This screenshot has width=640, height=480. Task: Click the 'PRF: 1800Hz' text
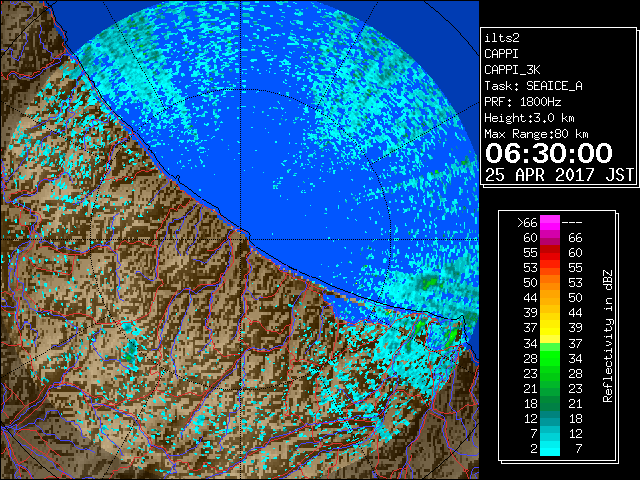point(522,102)
